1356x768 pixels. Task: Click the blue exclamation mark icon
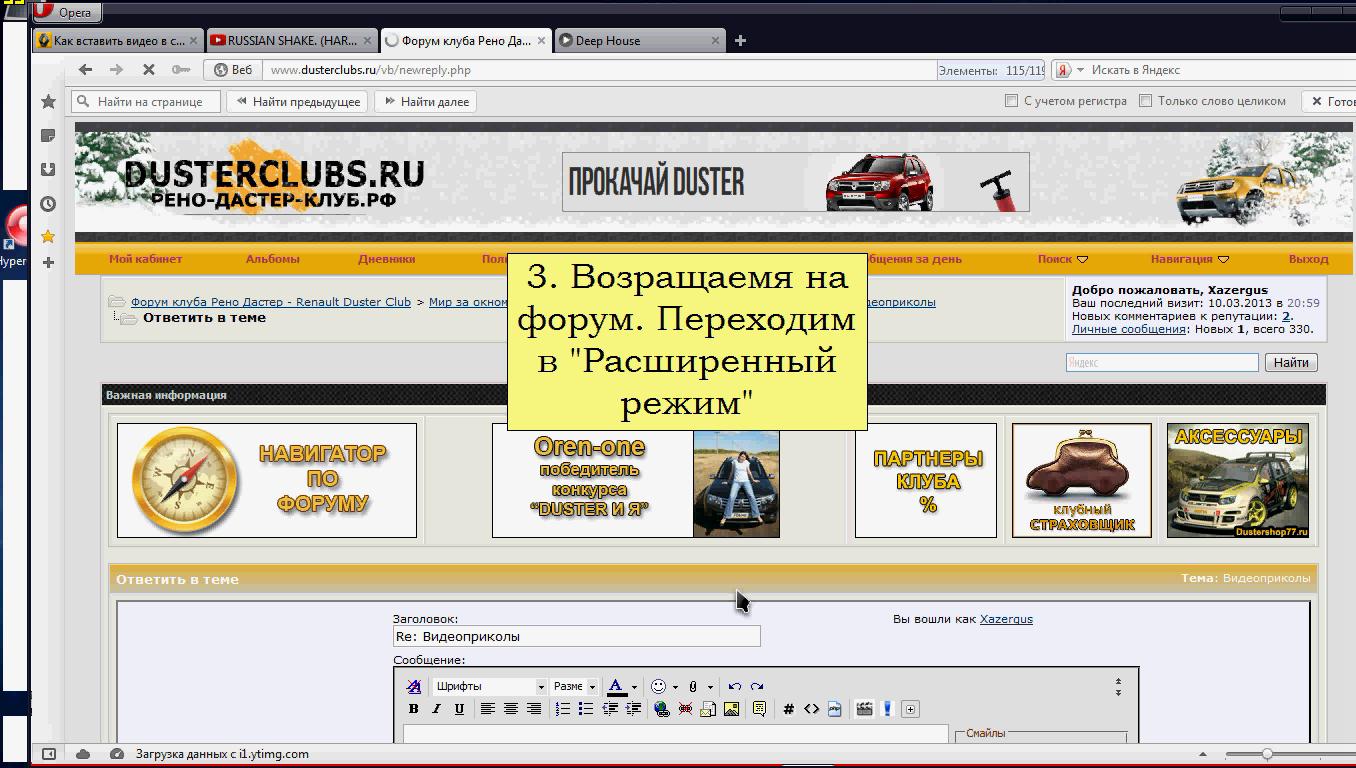tap(887, 709)
